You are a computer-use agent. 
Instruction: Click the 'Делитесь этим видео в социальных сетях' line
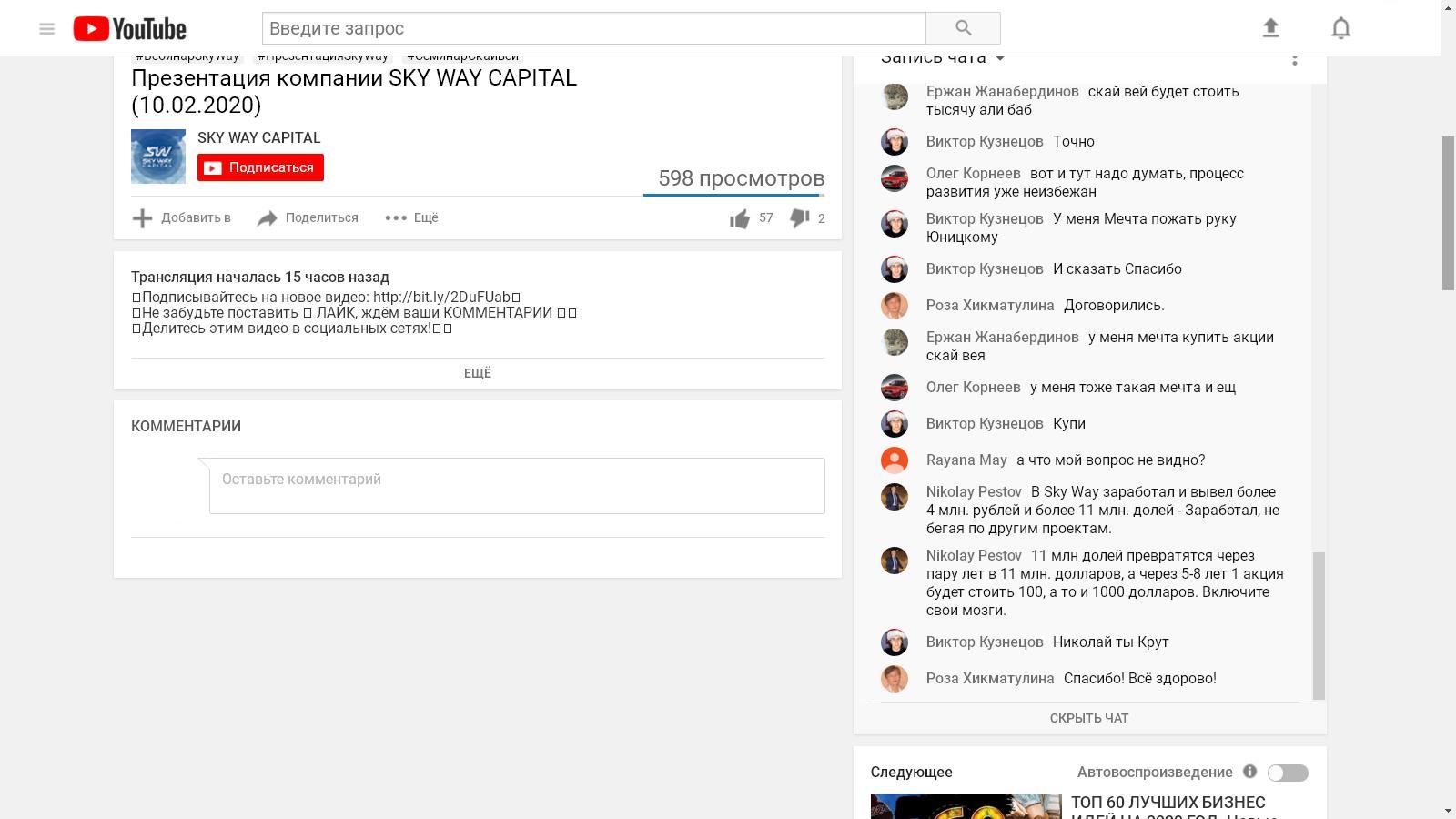coord(292,328)
